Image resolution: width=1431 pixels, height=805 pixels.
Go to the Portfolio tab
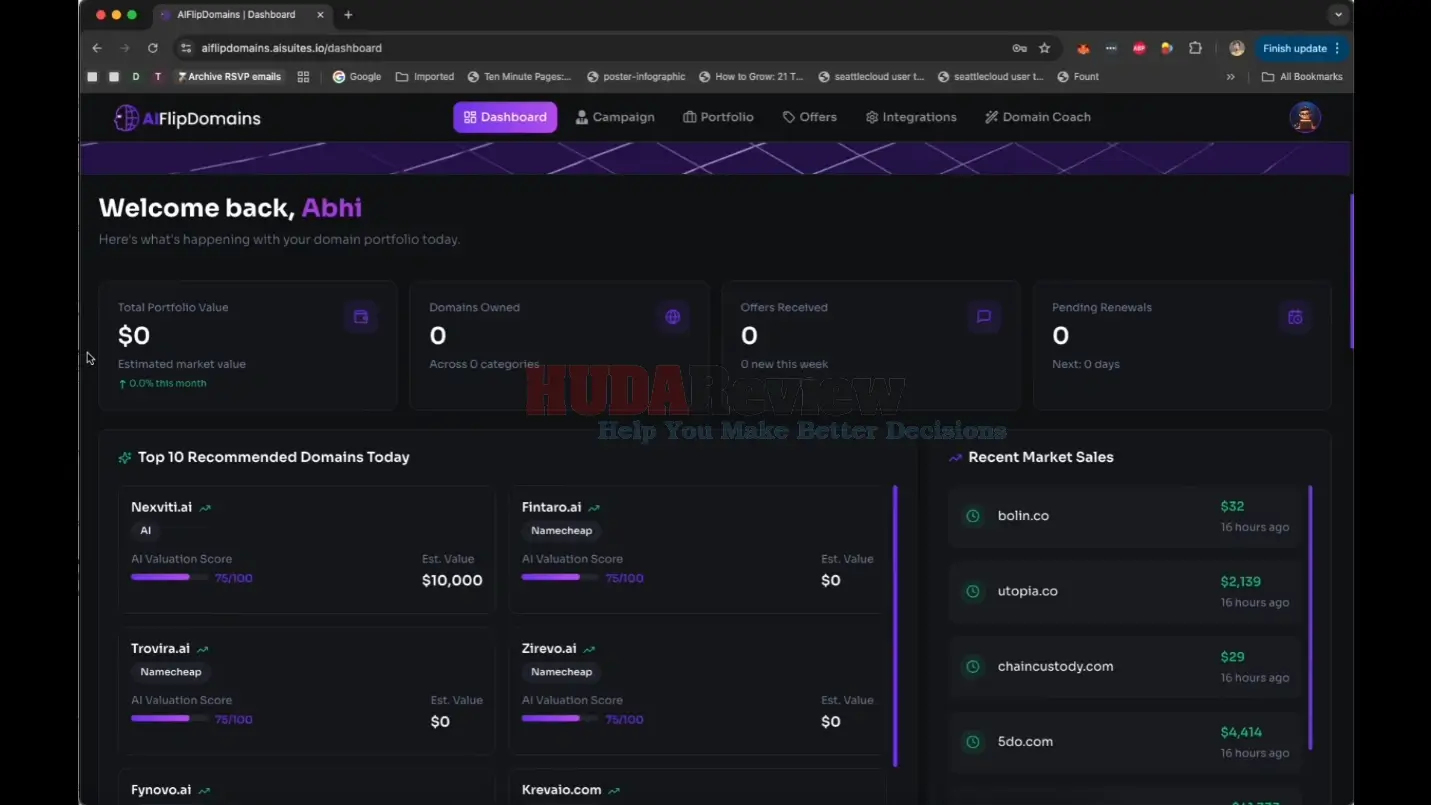[718, 117]
